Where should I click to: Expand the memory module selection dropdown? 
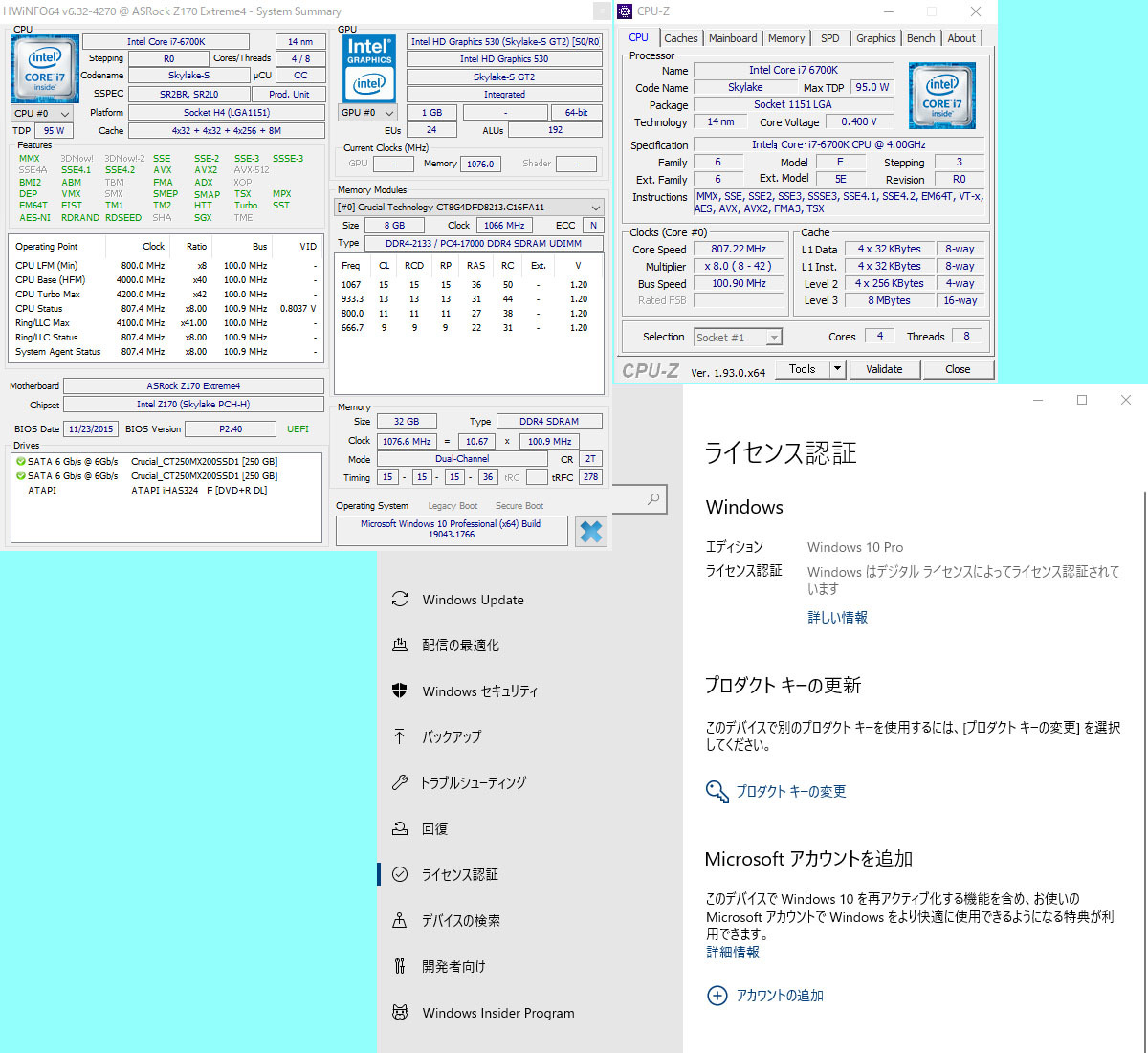point(469,208)
